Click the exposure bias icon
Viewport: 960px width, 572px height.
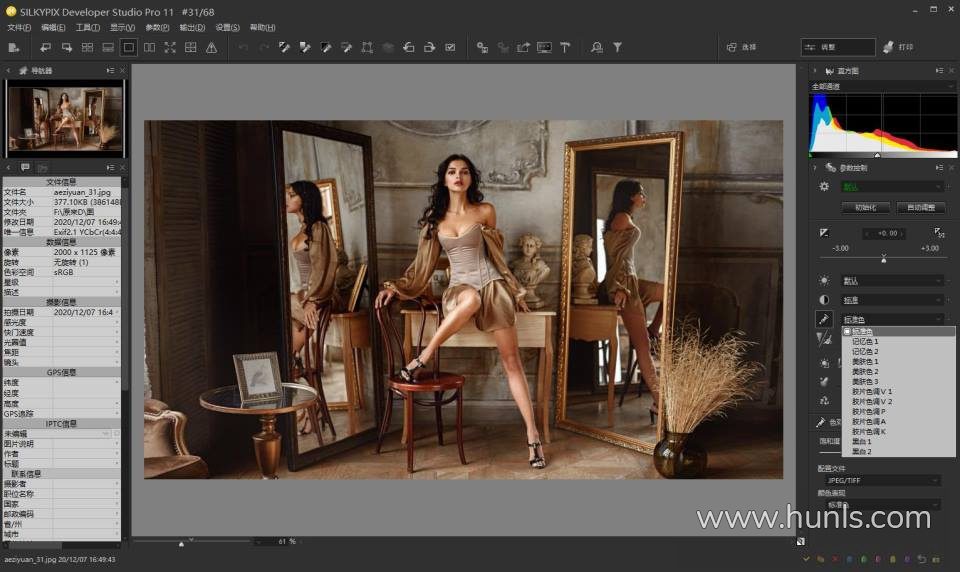pyautogui.click(x=824, y=233)
